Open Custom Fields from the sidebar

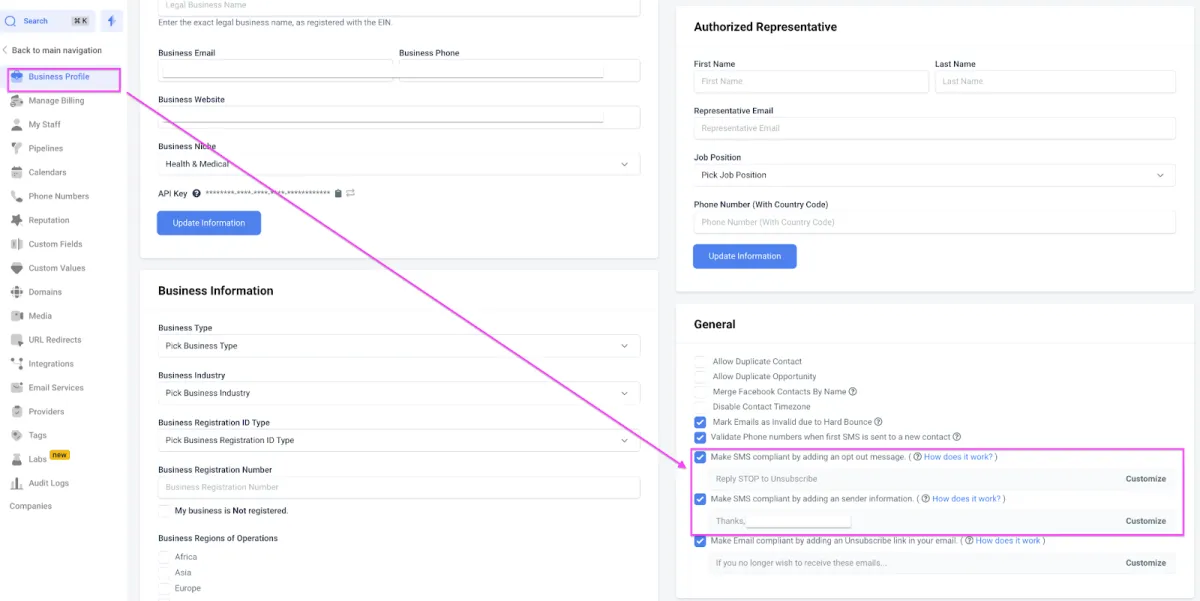pyautogui.click(x=55, y=244)
